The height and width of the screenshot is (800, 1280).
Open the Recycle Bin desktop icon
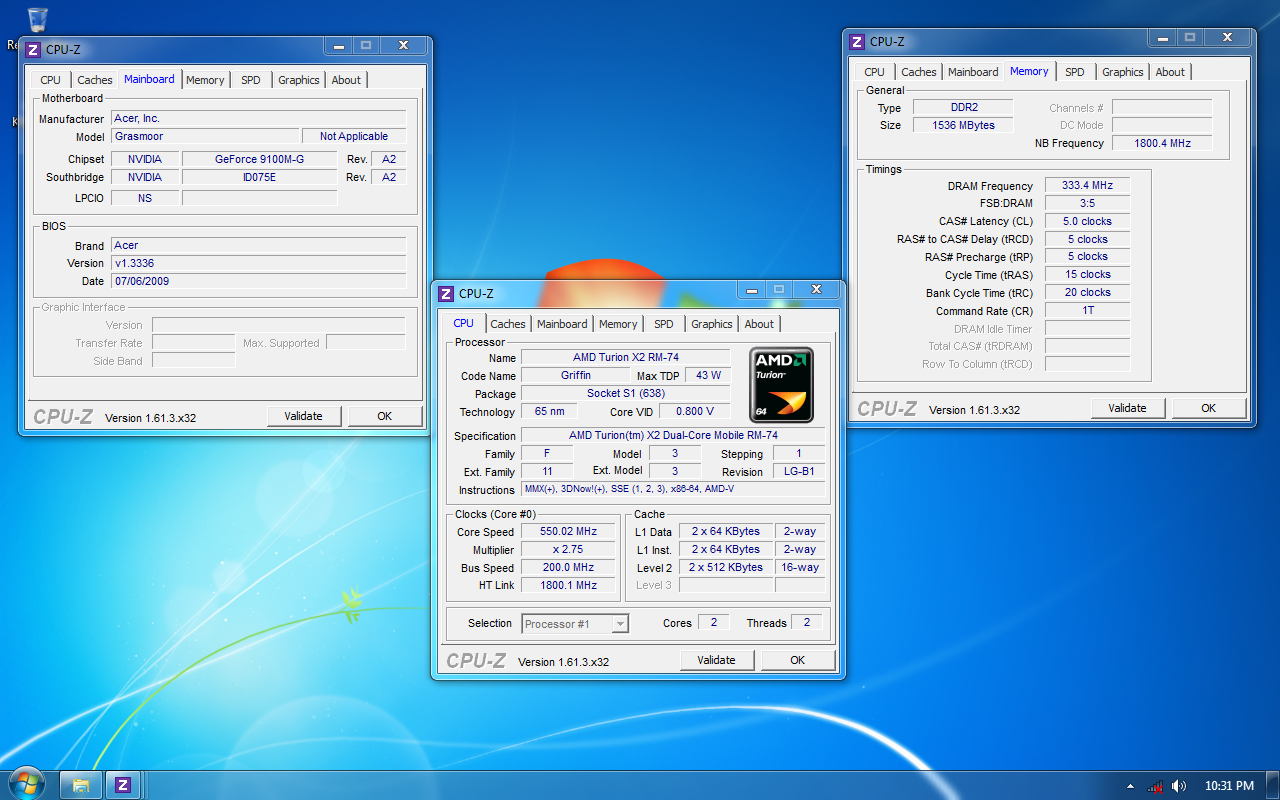[37, 20]
